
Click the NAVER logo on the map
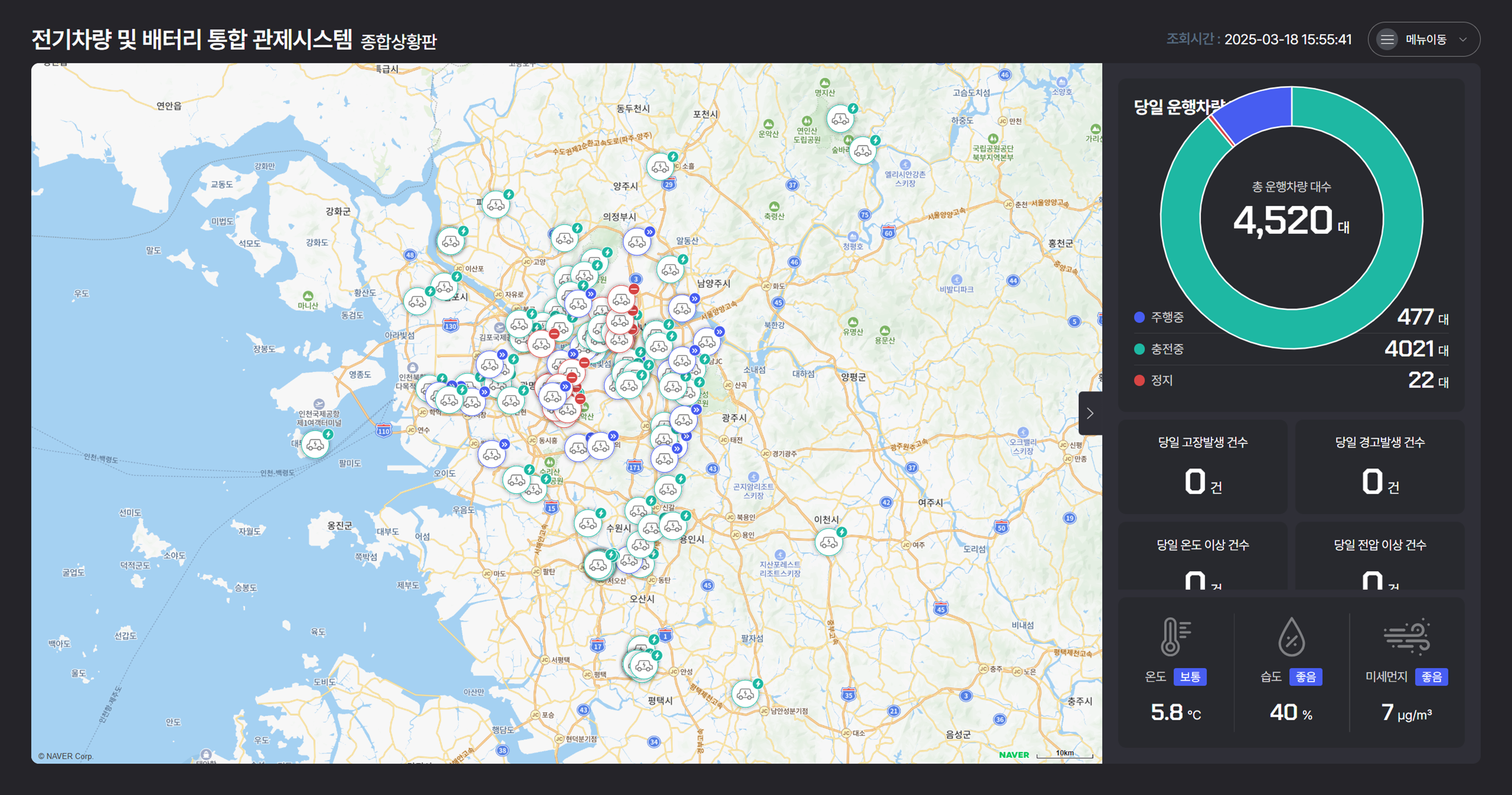[1014, 755]
